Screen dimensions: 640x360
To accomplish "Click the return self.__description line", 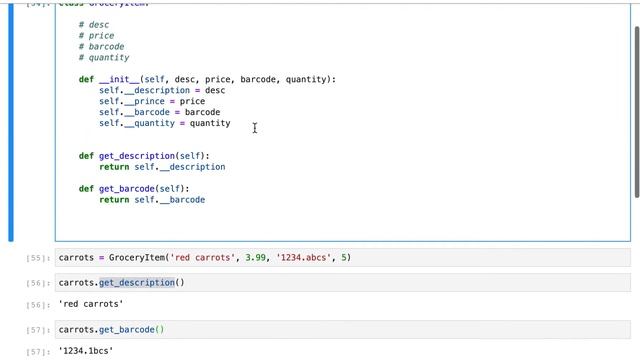I will (x=162, y=167).
